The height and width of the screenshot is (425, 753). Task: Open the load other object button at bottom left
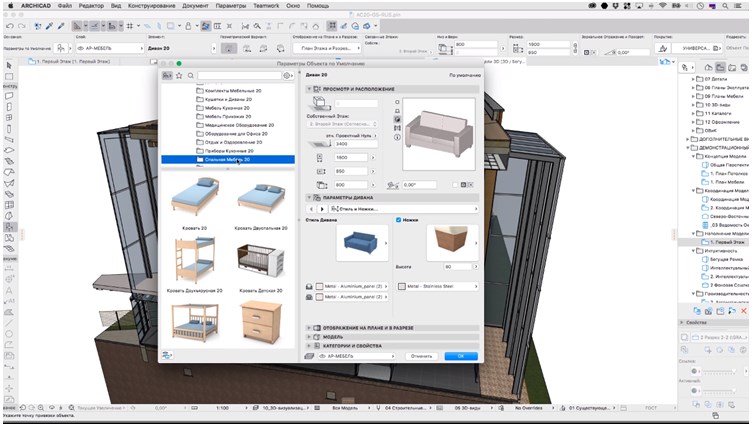(x=167, y=355)
